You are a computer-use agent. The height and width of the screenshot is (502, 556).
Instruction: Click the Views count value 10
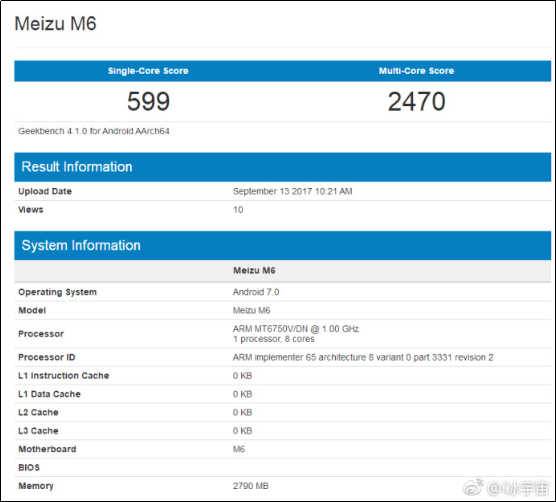238,210
